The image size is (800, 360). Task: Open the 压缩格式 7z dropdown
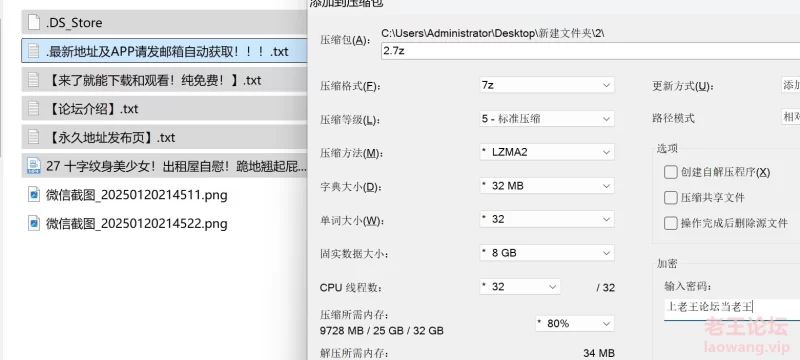click(547, 85)
